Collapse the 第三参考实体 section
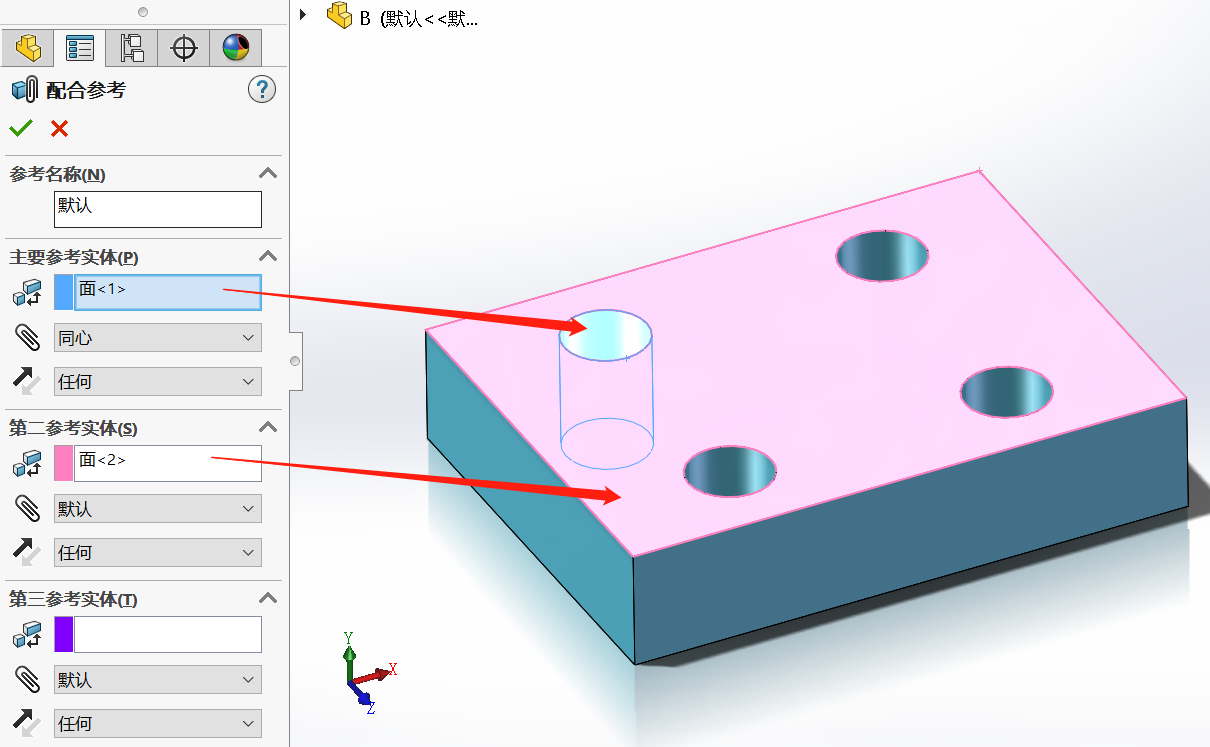Screen dimensions: 1210x747 click(267, 597)
